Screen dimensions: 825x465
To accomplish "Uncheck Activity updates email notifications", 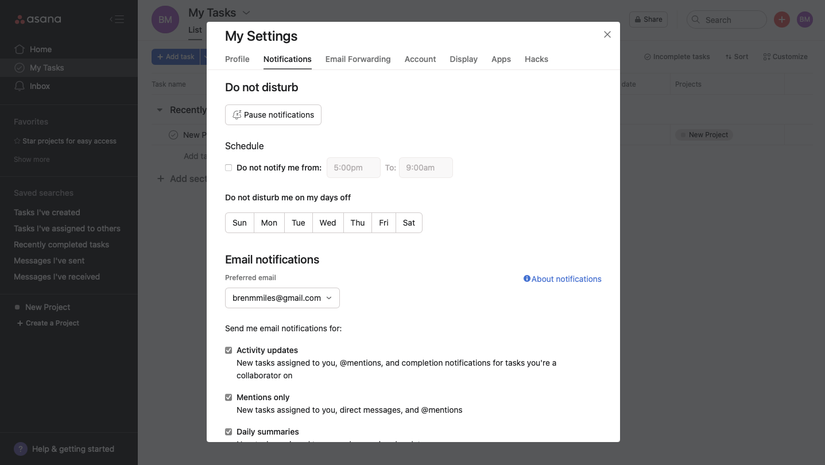I will pos(229,351).
